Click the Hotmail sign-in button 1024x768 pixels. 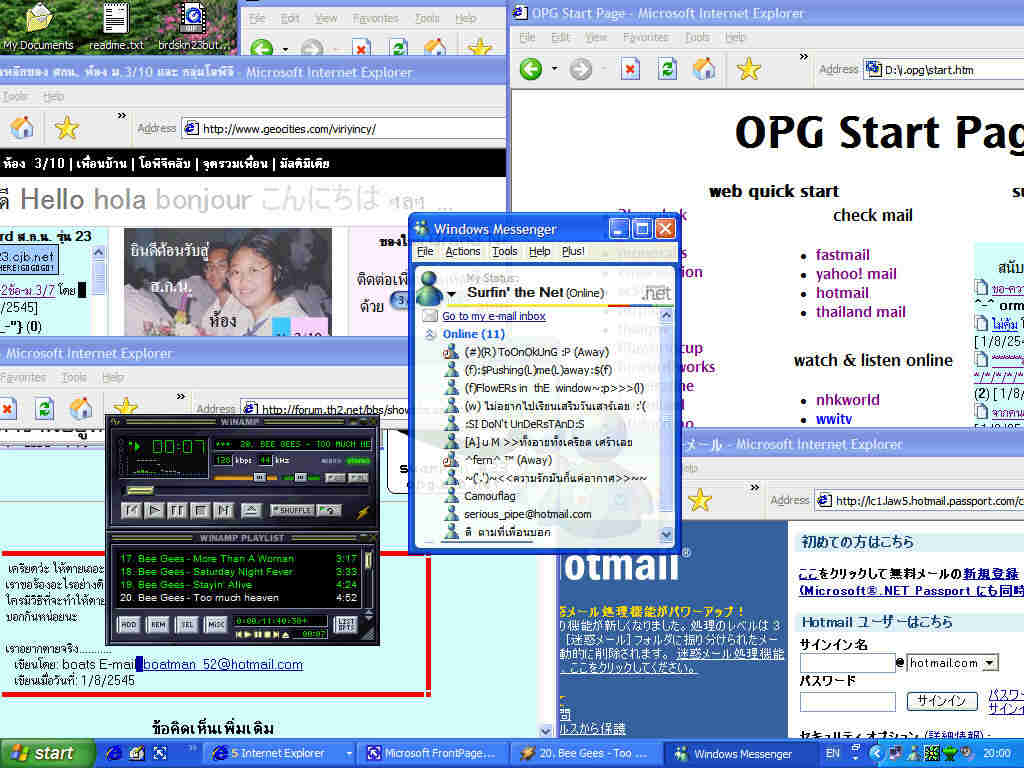tap(942, 701)
